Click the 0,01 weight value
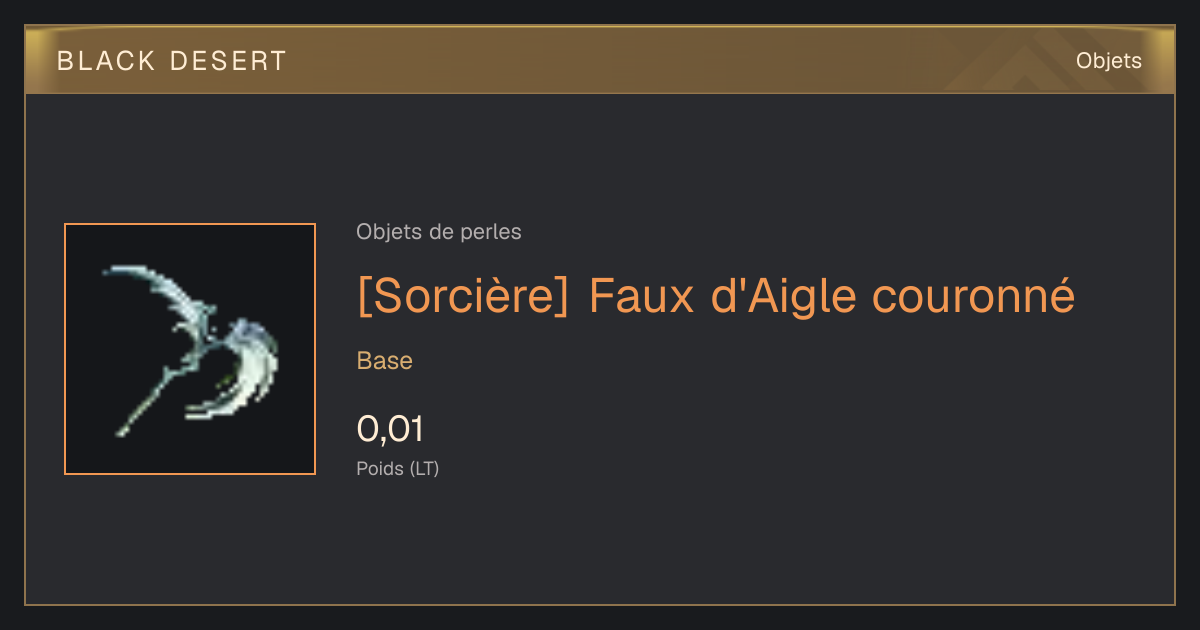The image size is (1200, 630). tap(390, 429)
